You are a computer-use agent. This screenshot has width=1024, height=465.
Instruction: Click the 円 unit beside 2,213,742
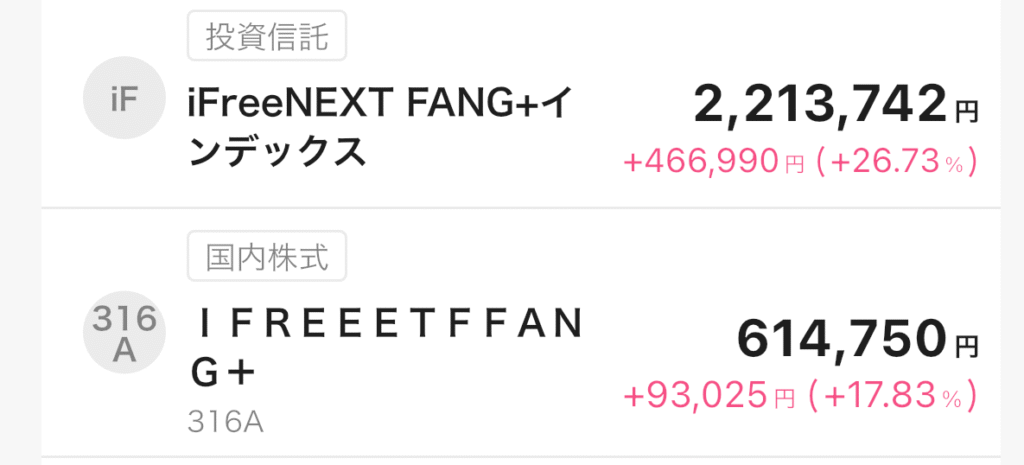click(965, 111)
